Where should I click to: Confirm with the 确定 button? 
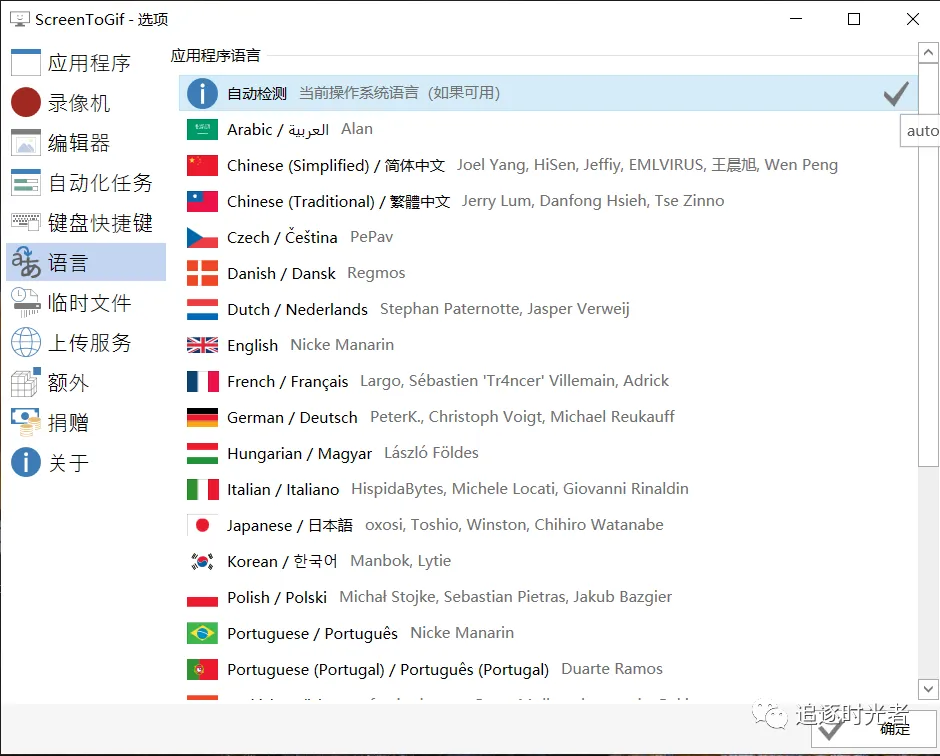(x=873, y=729)
